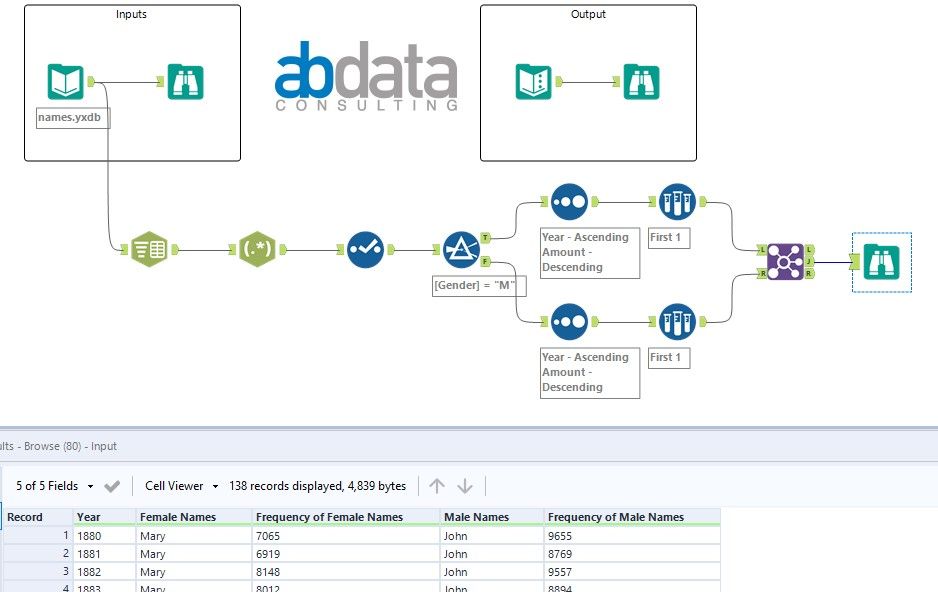Click the Female Names column header

(194, 517)
